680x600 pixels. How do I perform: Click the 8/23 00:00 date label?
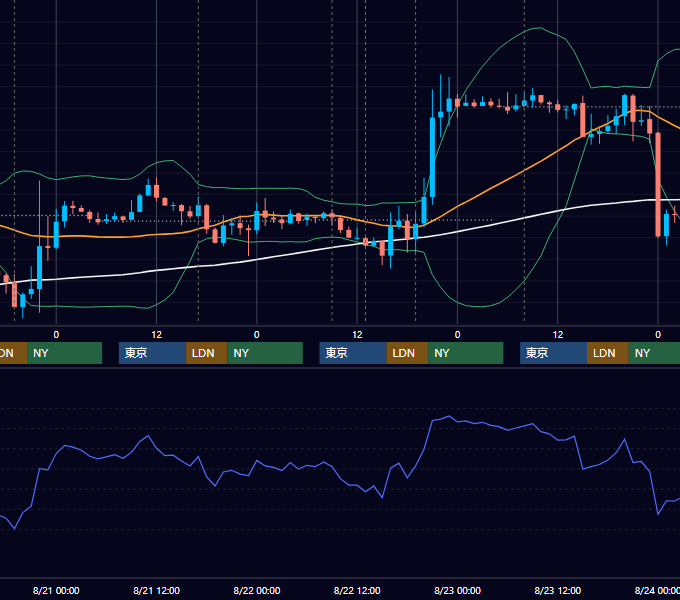tap(458, 590)
